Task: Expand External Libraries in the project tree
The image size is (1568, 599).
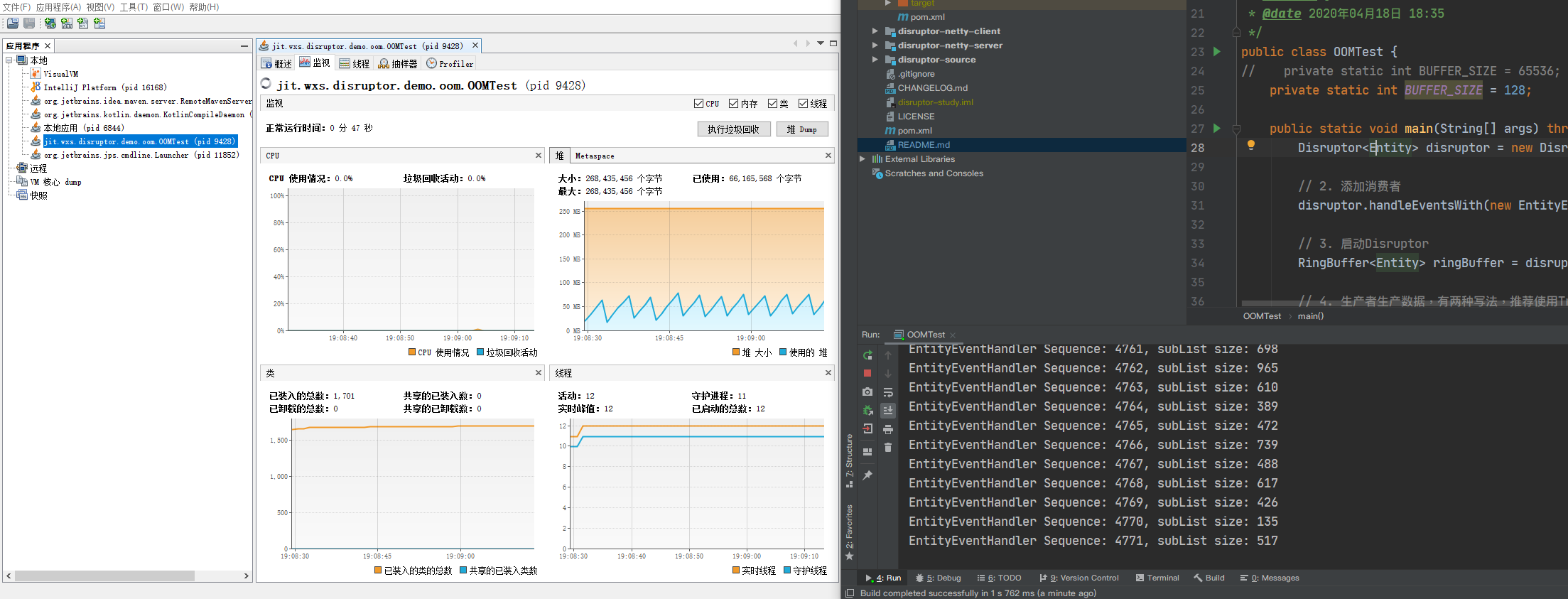Action: coord(863,159)
